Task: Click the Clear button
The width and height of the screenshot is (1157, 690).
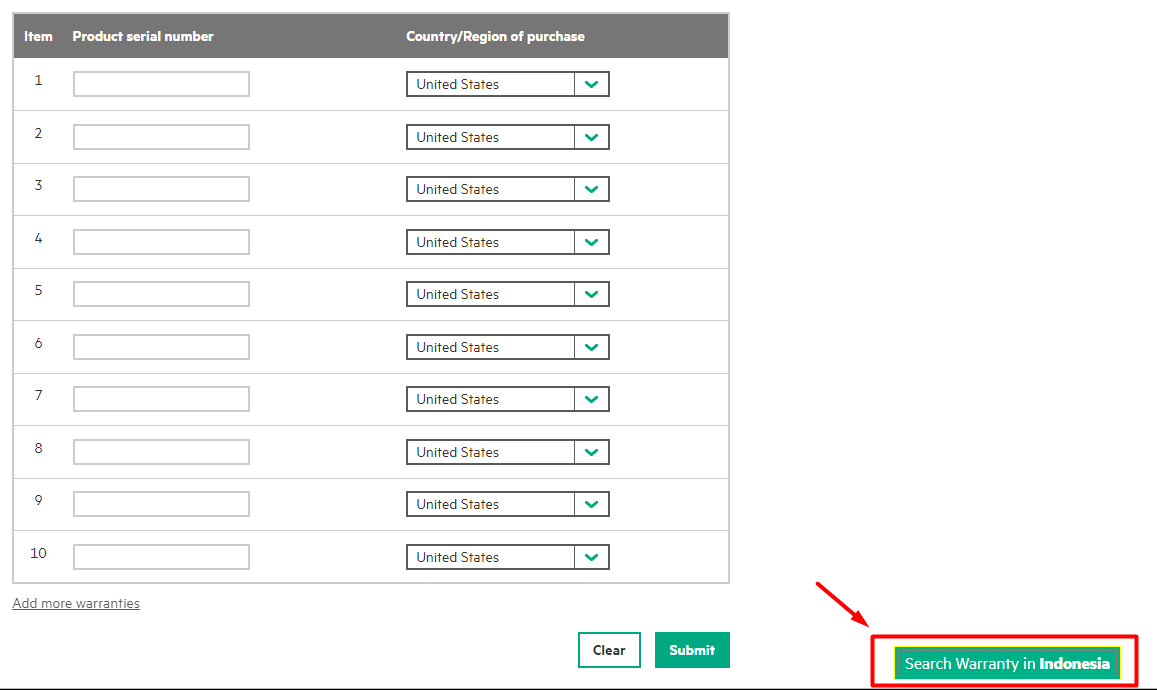Action: pyautogui.click(x=609, y=649)
